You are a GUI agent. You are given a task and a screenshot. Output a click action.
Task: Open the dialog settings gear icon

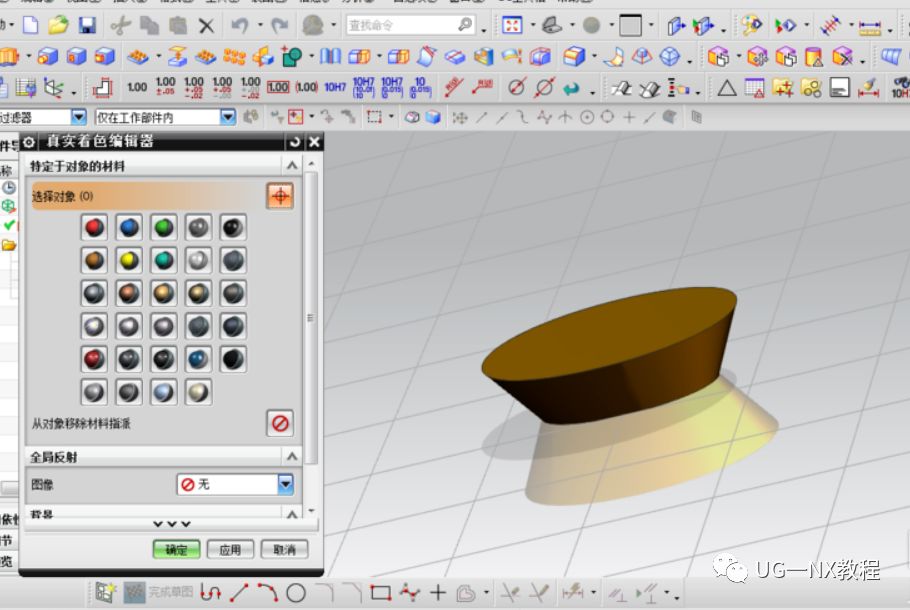pyautogui.click(x=29, y=142)
